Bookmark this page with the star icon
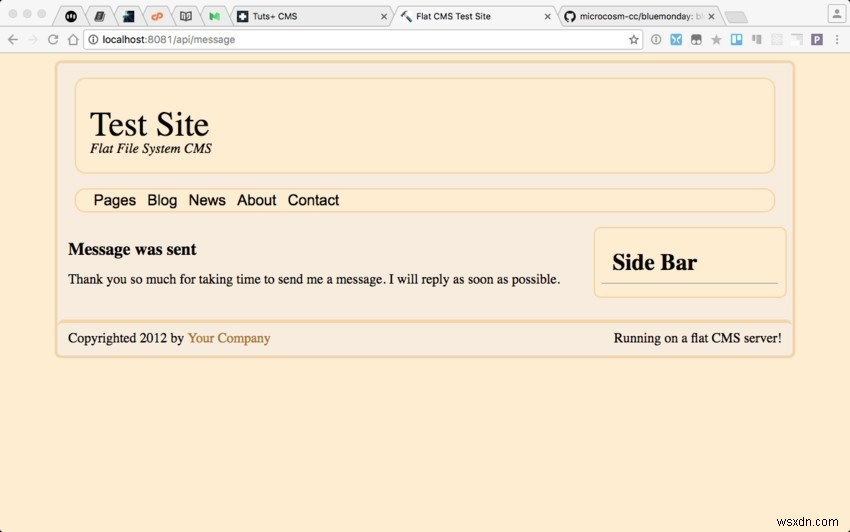The height and width of the screenshot is (532, 850). pyautogui.click(x=633, y=40)
